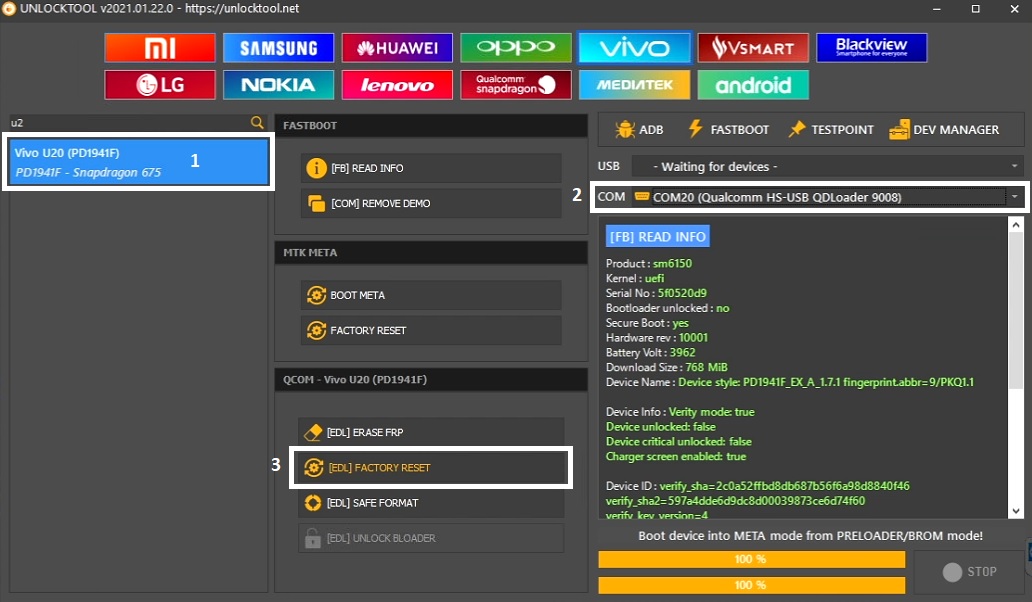
Task: Click Charger screen enabled: true line
Action: tap(676, 456)
